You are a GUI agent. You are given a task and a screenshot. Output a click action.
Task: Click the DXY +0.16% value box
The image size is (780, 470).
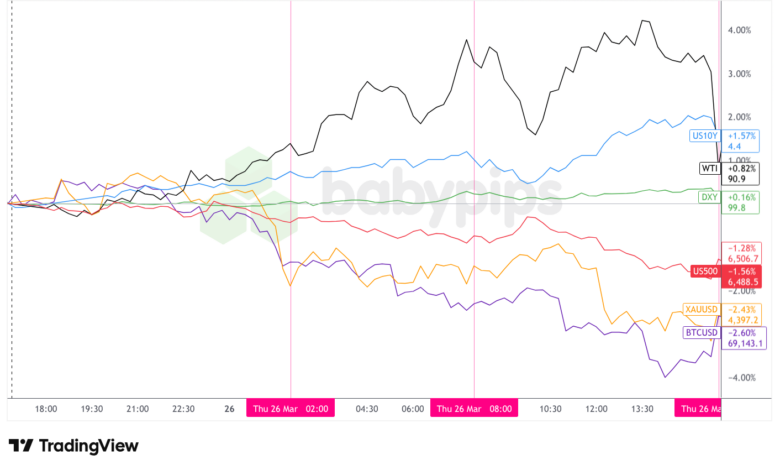point(741,203)
